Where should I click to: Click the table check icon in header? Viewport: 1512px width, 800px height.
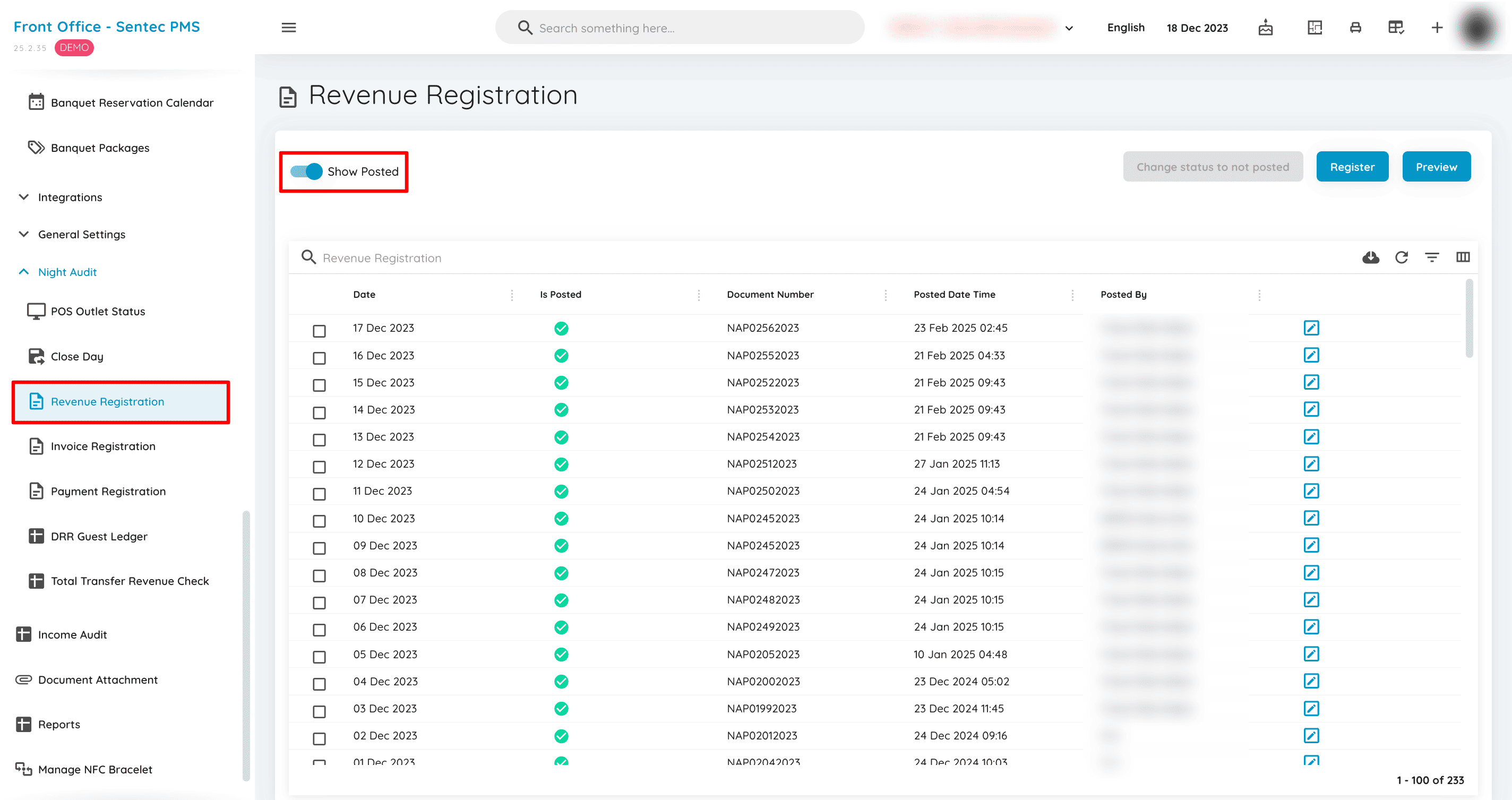[x=1395, y=28]
